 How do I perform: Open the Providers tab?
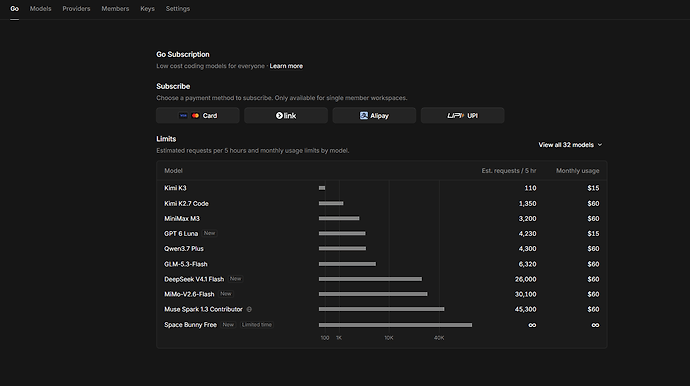[76, 9]
